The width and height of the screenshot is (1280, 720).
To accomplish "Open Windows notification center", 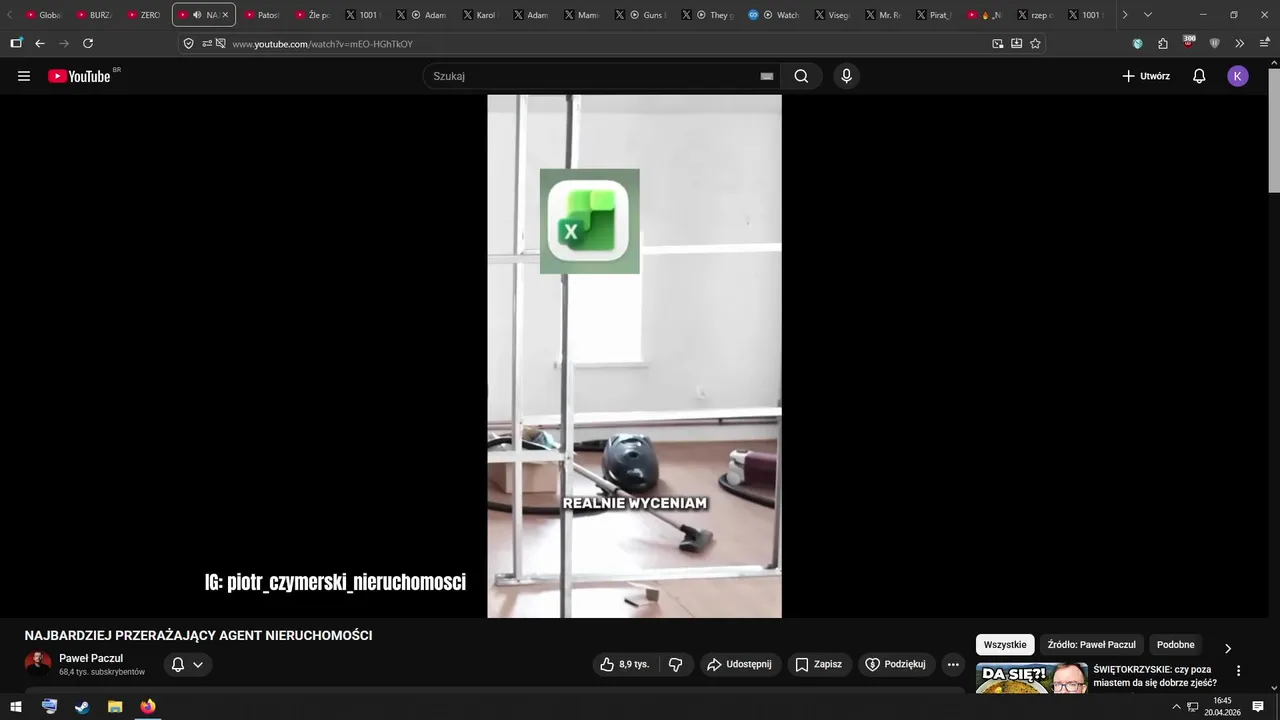I will (x=1258, y=707).
